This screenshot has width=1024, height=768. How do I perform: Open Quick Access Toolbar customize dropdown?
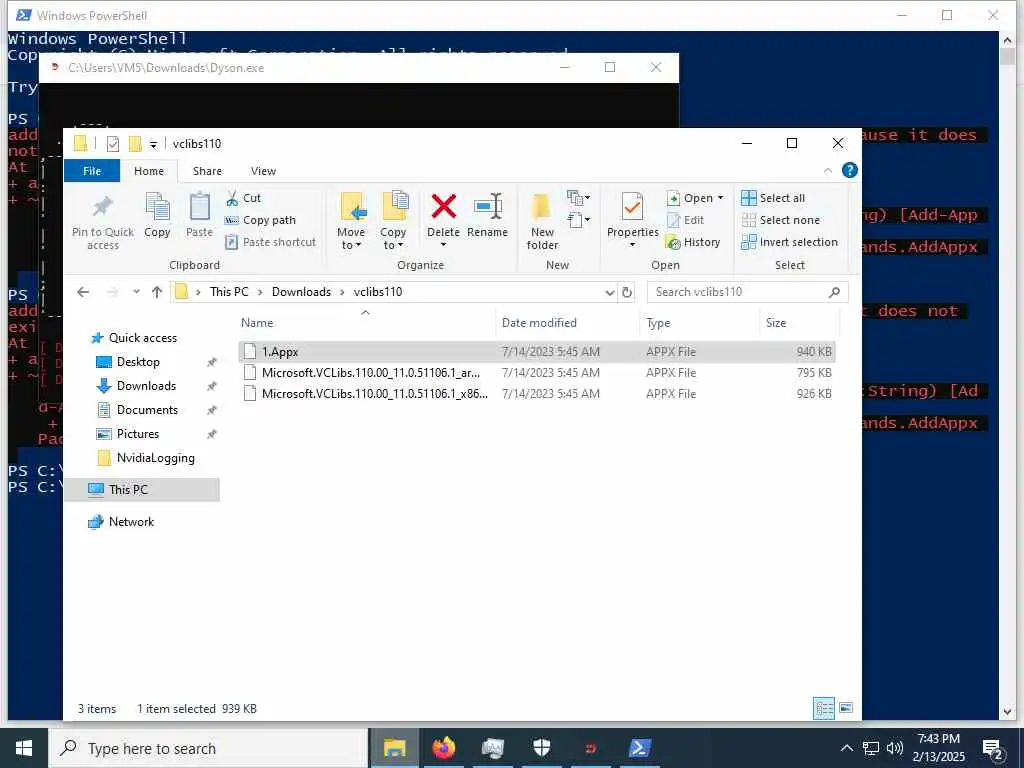[x=153, y=144]
